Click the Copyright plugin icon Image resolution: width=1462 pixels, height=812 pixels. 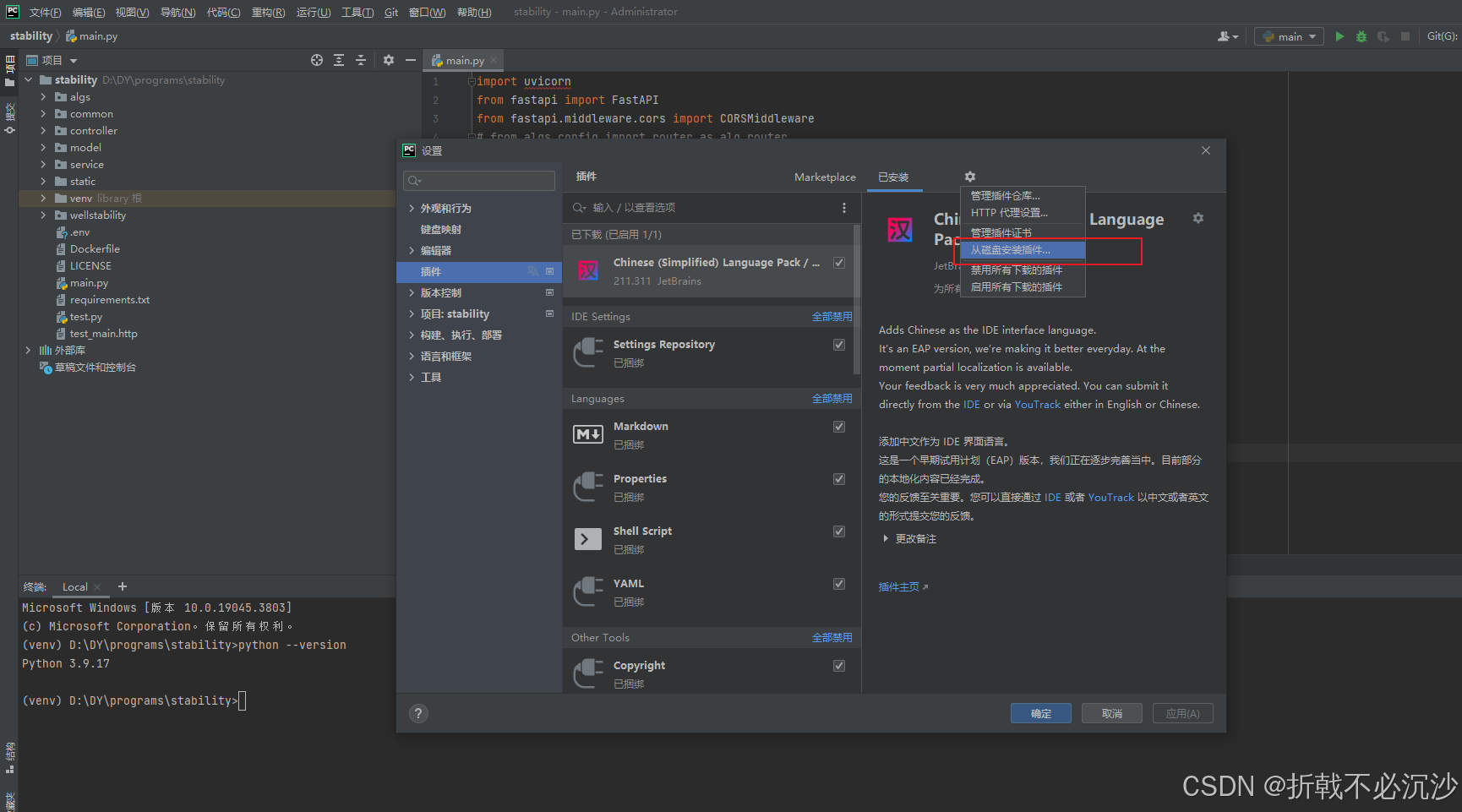588,673
